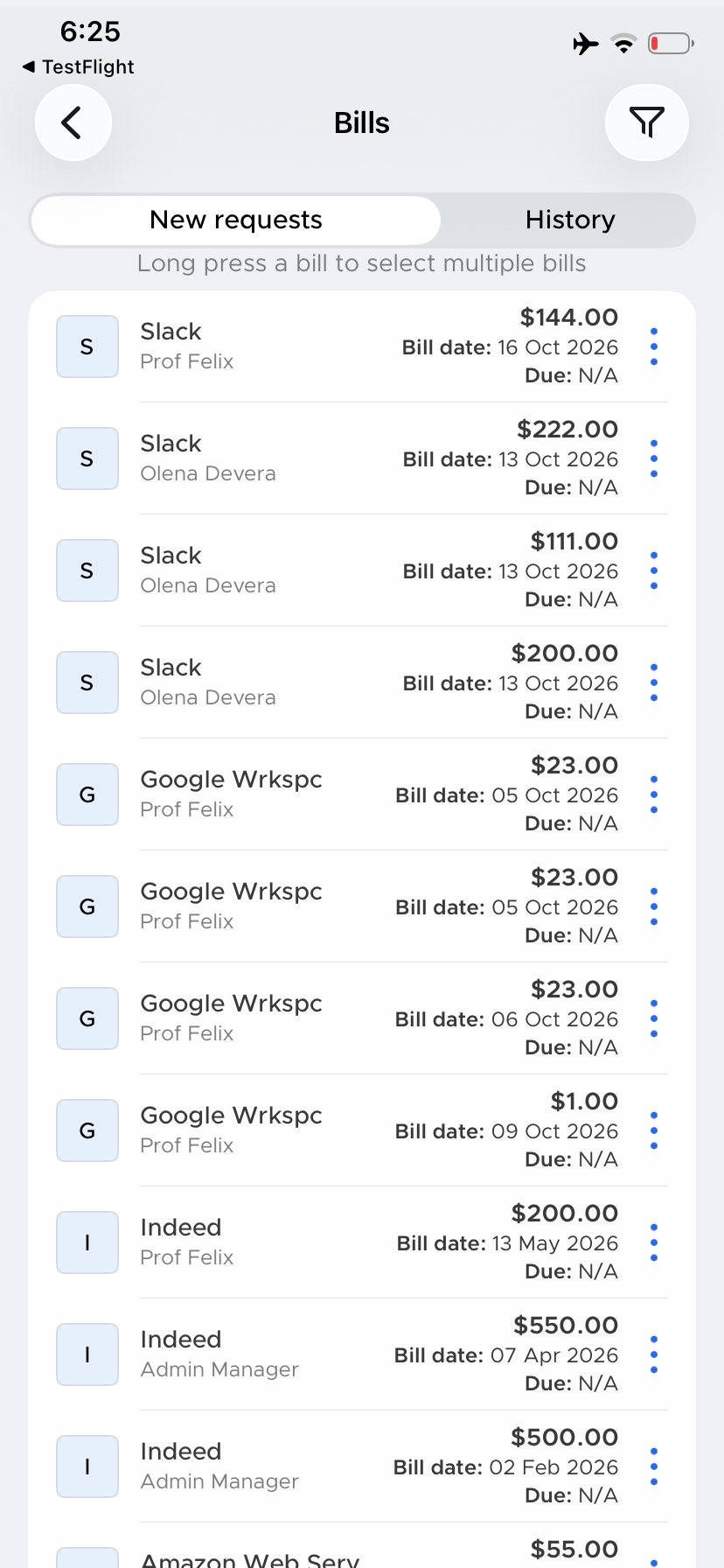The height and width of the screenshot is (1568, 724).
Task: Return to TestFlight app
Action: (x=78, y=66)
